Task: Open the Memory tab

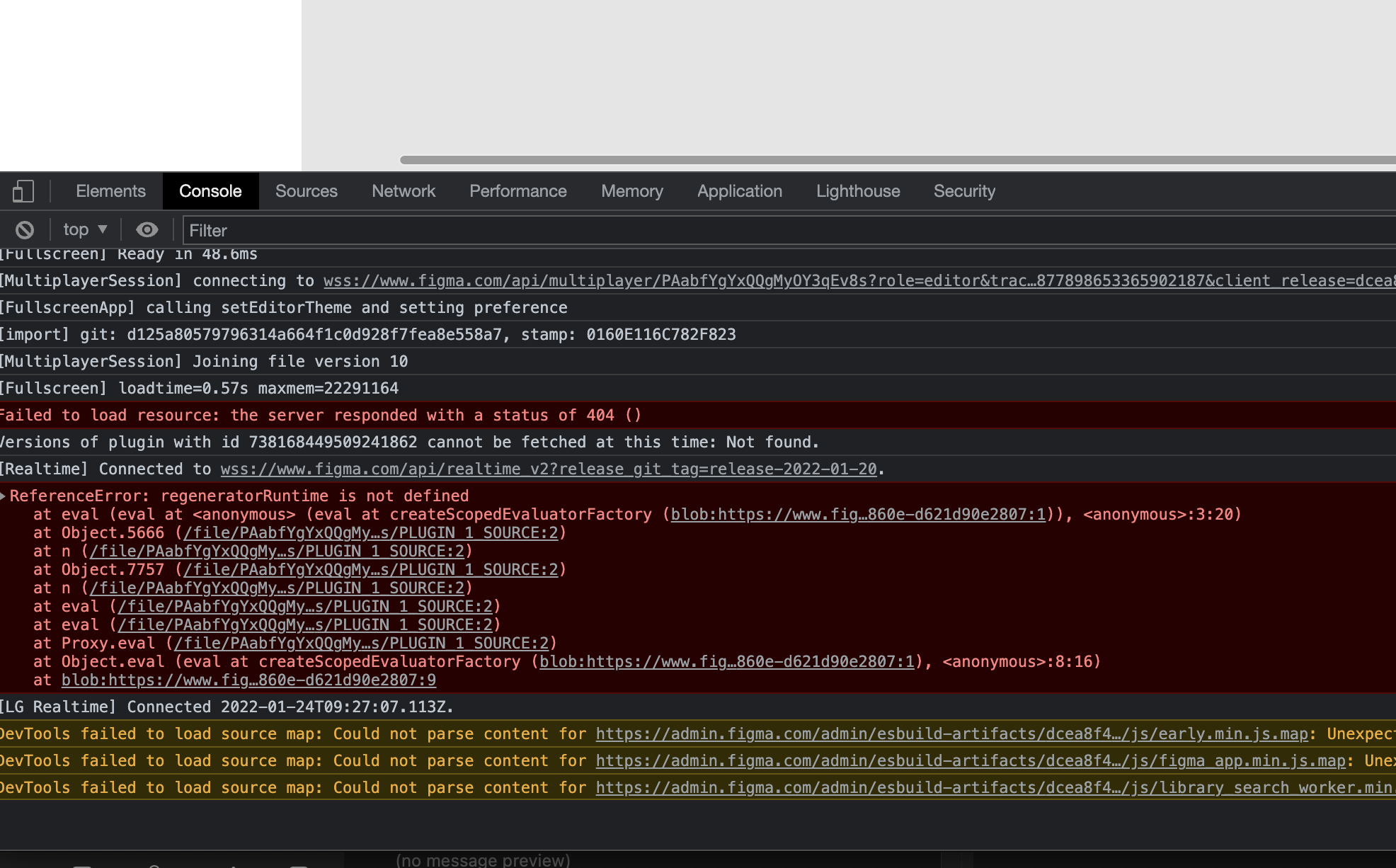Action: 631,191
